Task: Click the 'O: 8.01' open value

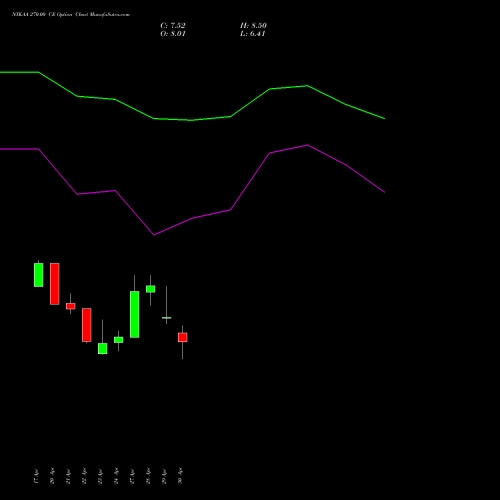Action: pos(173,34)
